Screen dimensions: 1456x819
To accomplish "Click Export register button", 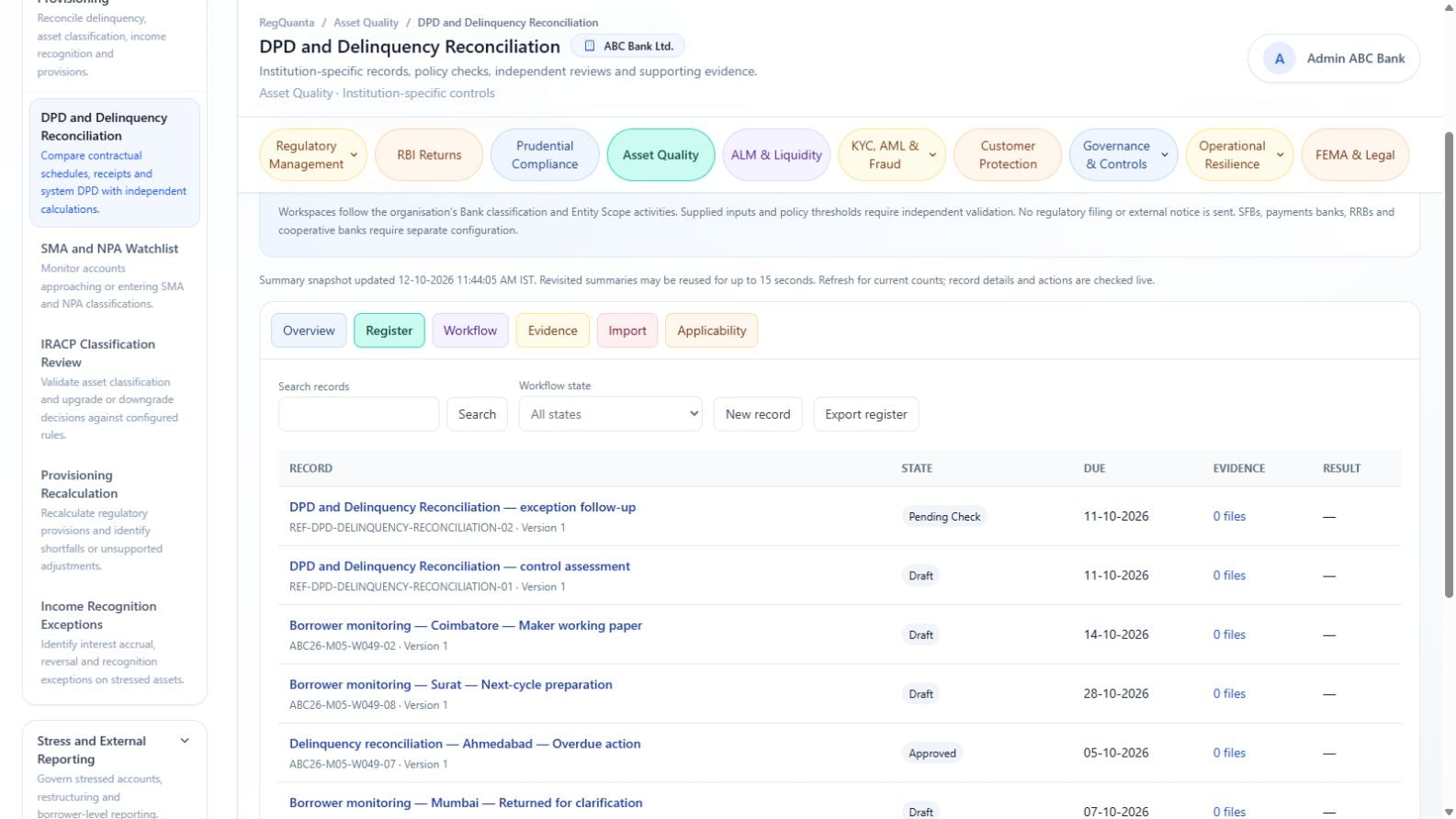I will point(866,414).
